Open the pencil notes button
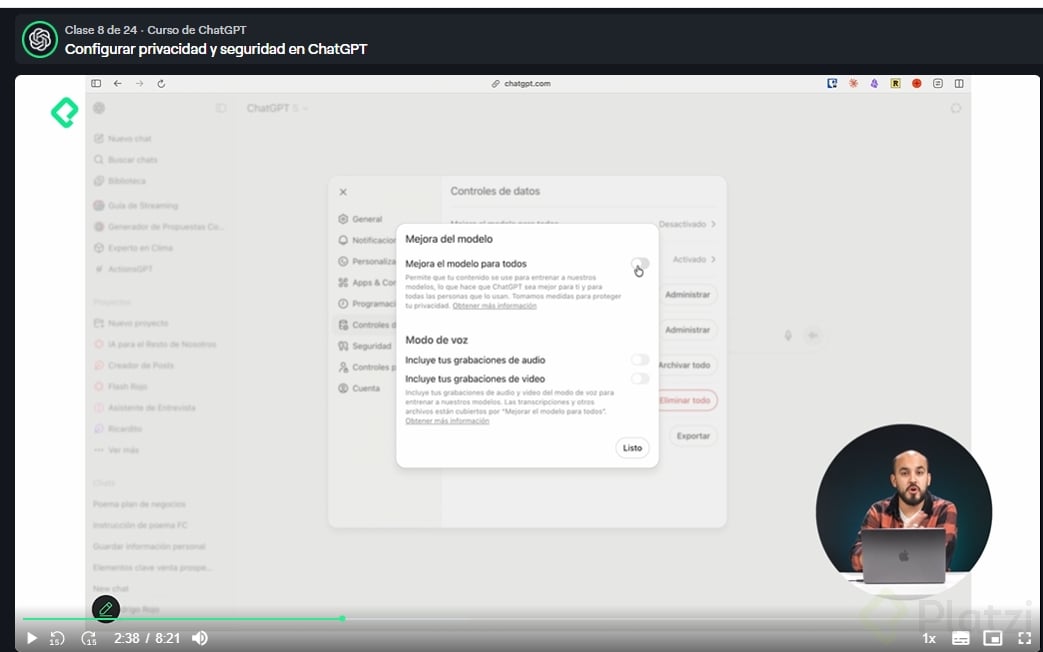The image size is (1043, 652). click(106, 609)
